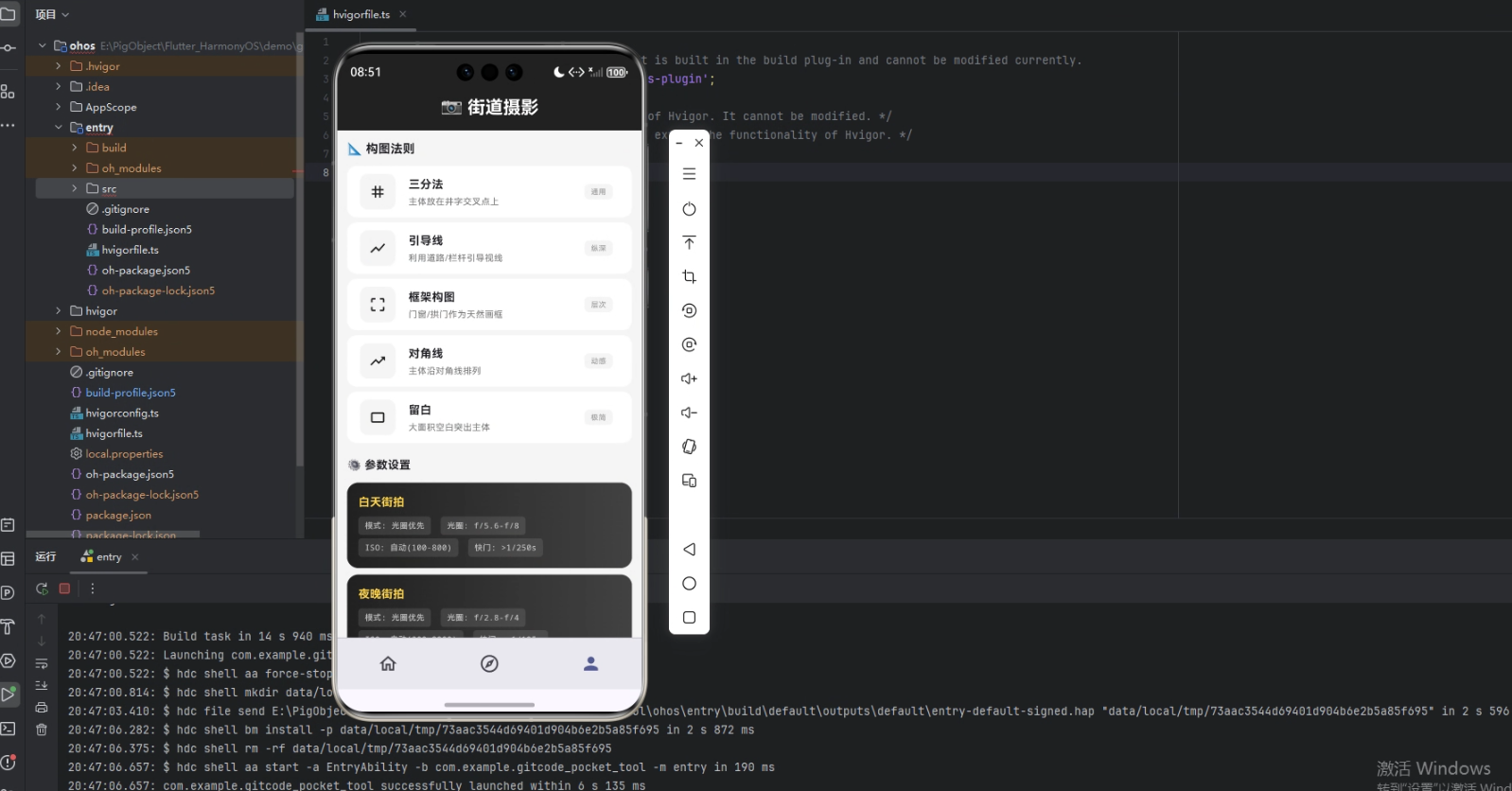Print the console output with printer icon
The width and height of the screenshot is (1512, 791).
click(x=42, y=707)
